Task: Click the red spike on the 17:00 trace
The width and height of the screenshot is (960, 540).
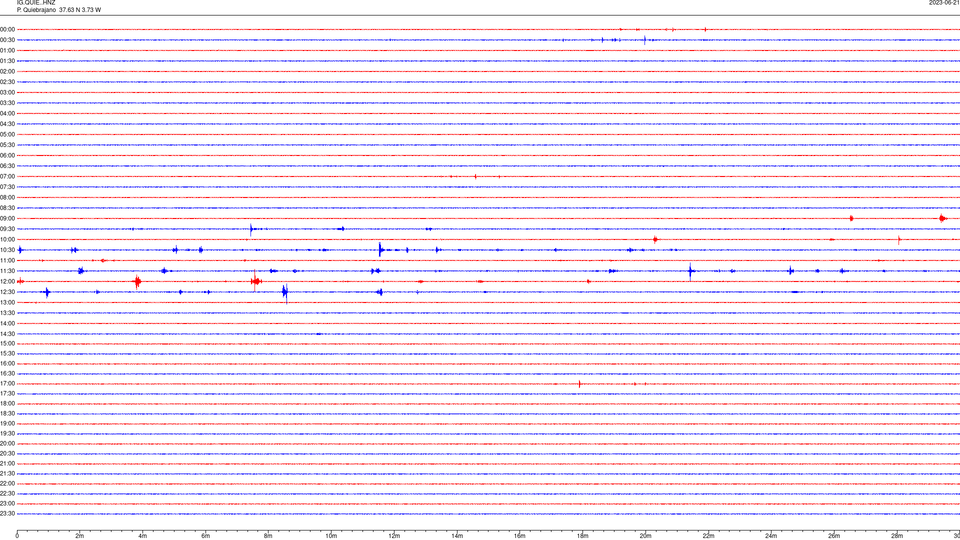Action: click(x=580, y=384)
